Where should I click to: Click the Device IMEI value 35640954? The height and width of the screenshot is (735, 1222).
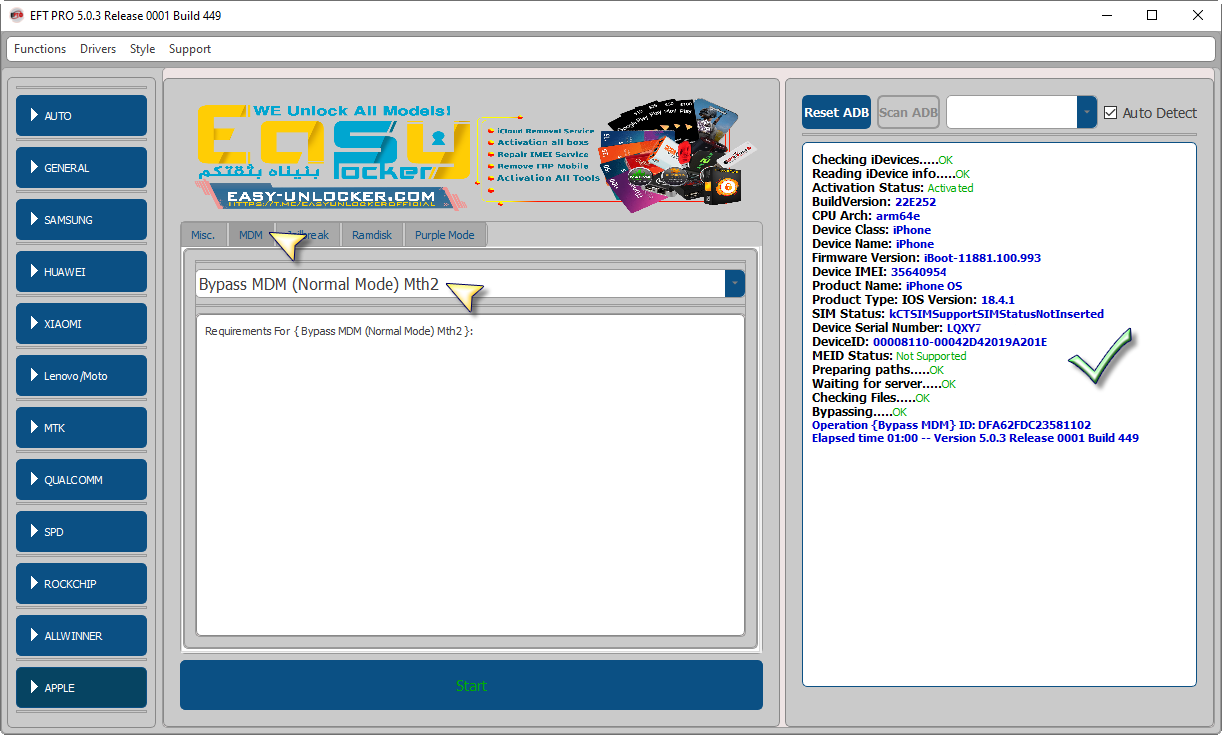(x=919, y=272)
